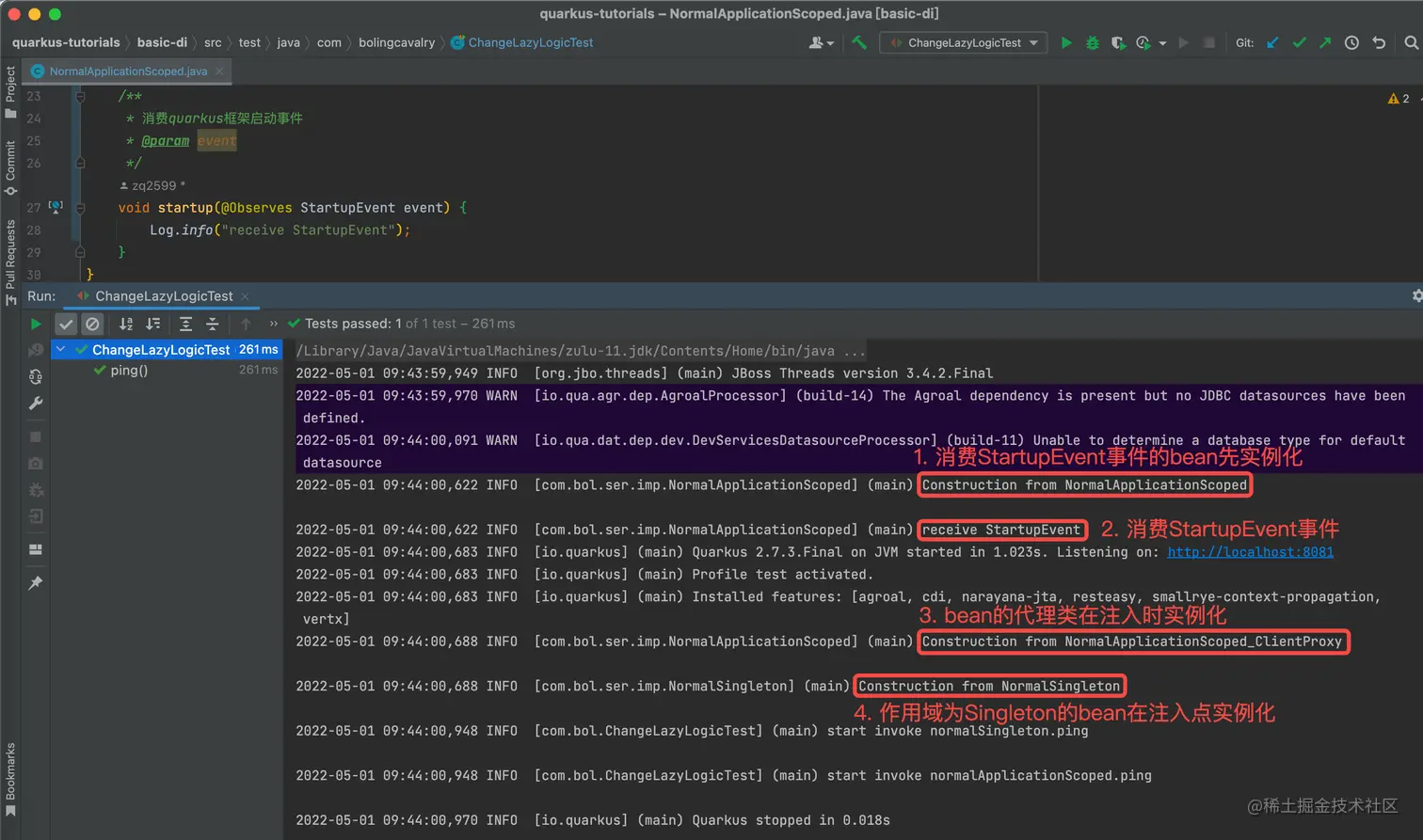
Task: Open the Pull Requests tool window tab
Action: 10,262
